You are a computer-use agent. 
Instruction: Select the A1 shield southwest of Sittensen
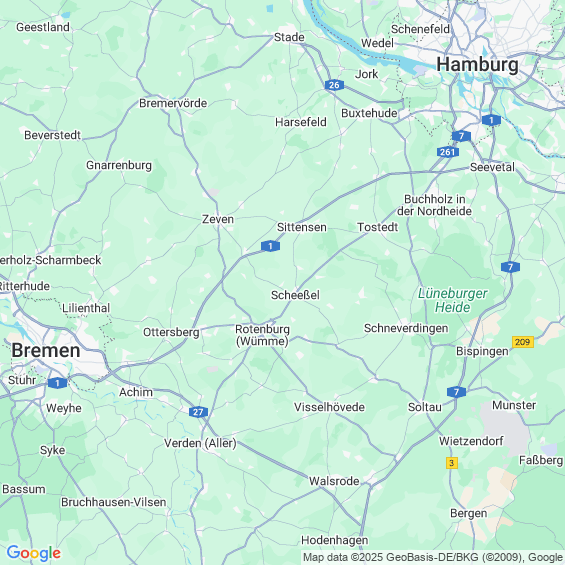coord(270,246)
